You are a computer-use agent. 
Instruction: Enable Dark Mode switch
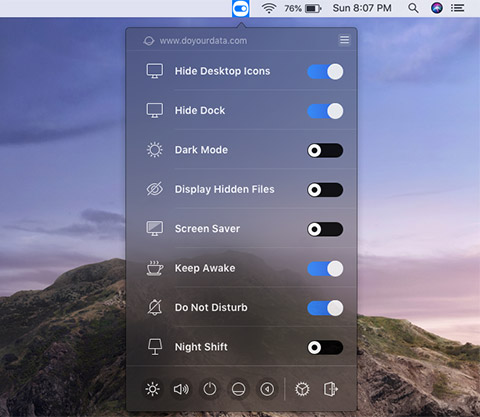[325, 150]
